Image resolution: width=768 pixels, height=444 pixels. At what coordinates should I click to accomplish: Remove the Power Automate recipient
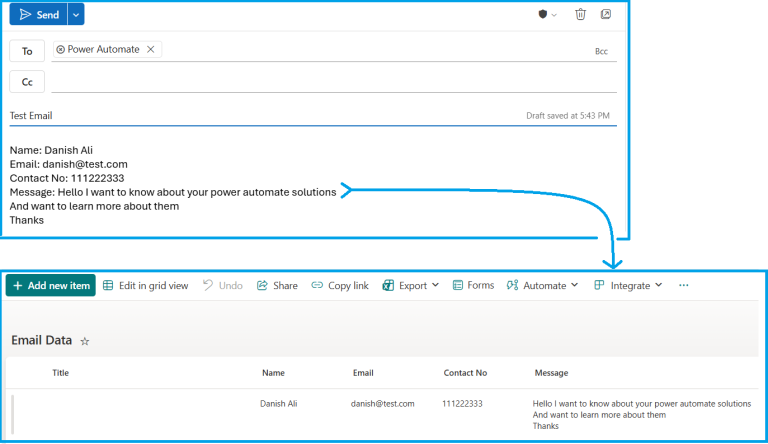151,49
